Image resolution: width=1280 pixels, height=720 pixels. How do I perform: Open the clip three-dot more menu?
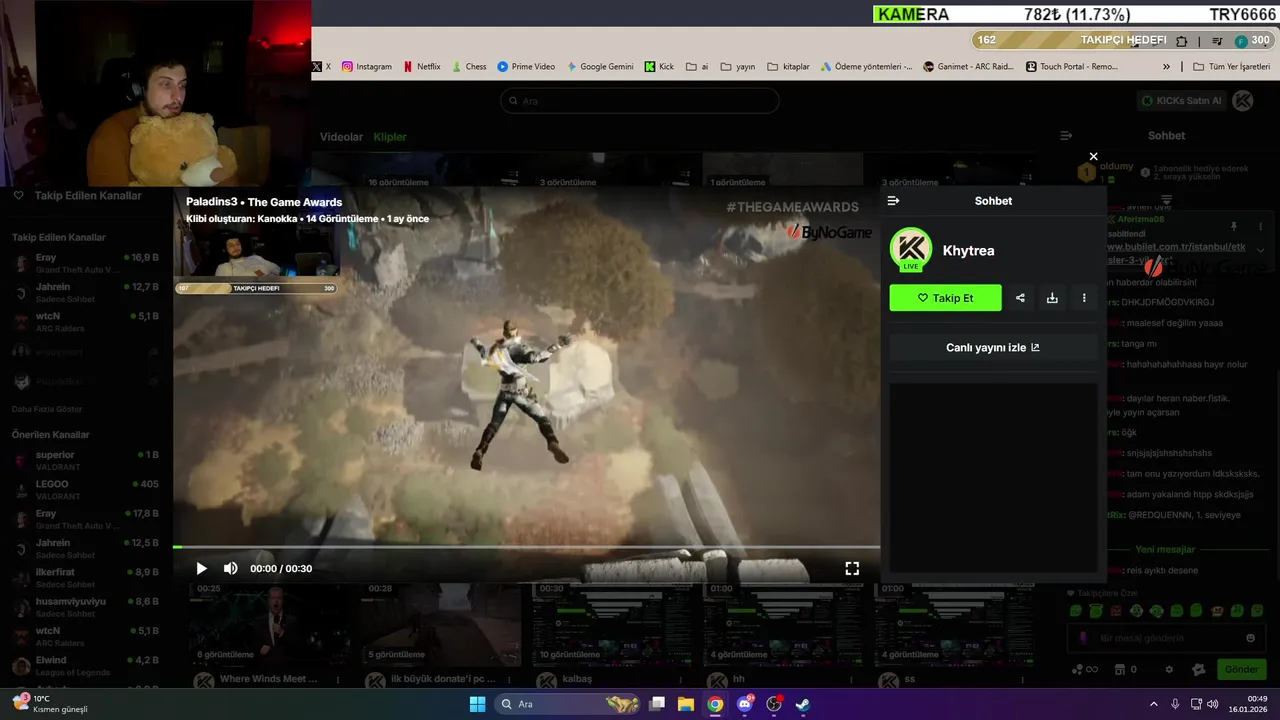[x=1084, y=298]
